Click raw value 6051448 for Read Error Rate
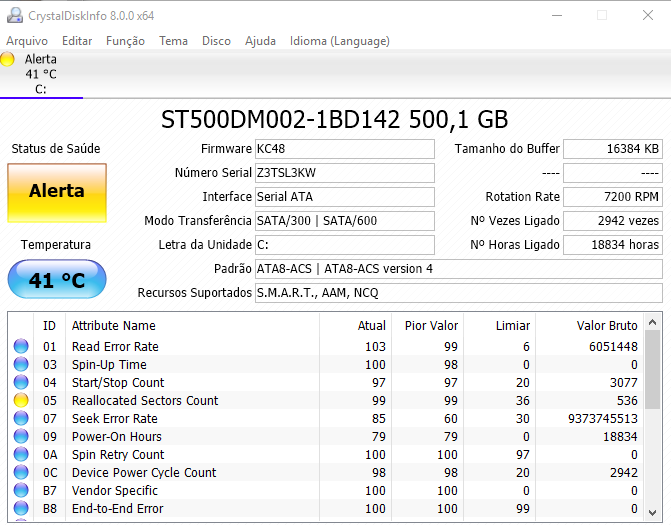671x525 pixels. (x=613, y=347)
